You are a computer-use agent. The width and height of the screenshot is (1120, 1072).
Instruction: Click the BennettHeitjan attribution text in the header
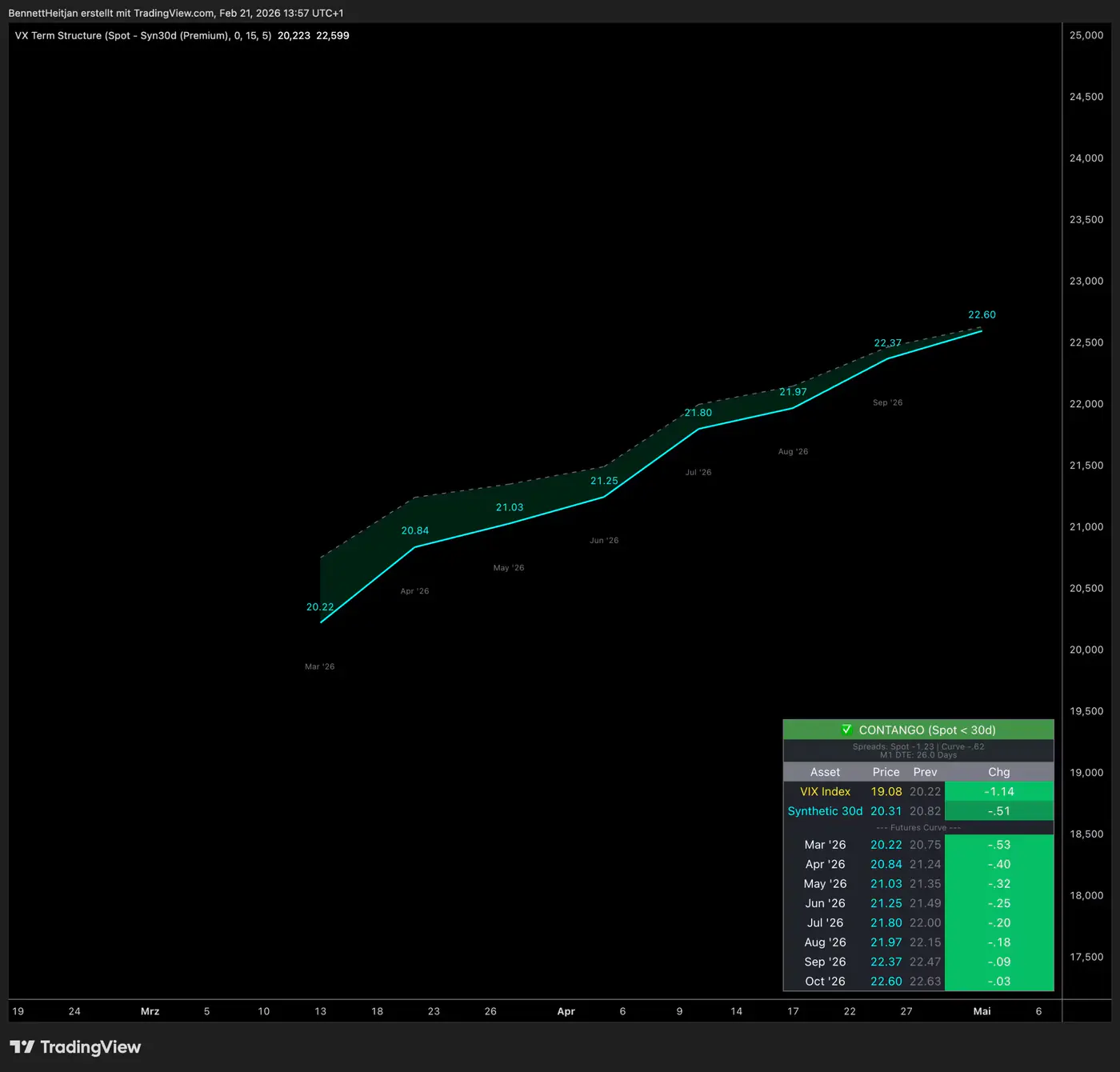[x=176, y=13]
